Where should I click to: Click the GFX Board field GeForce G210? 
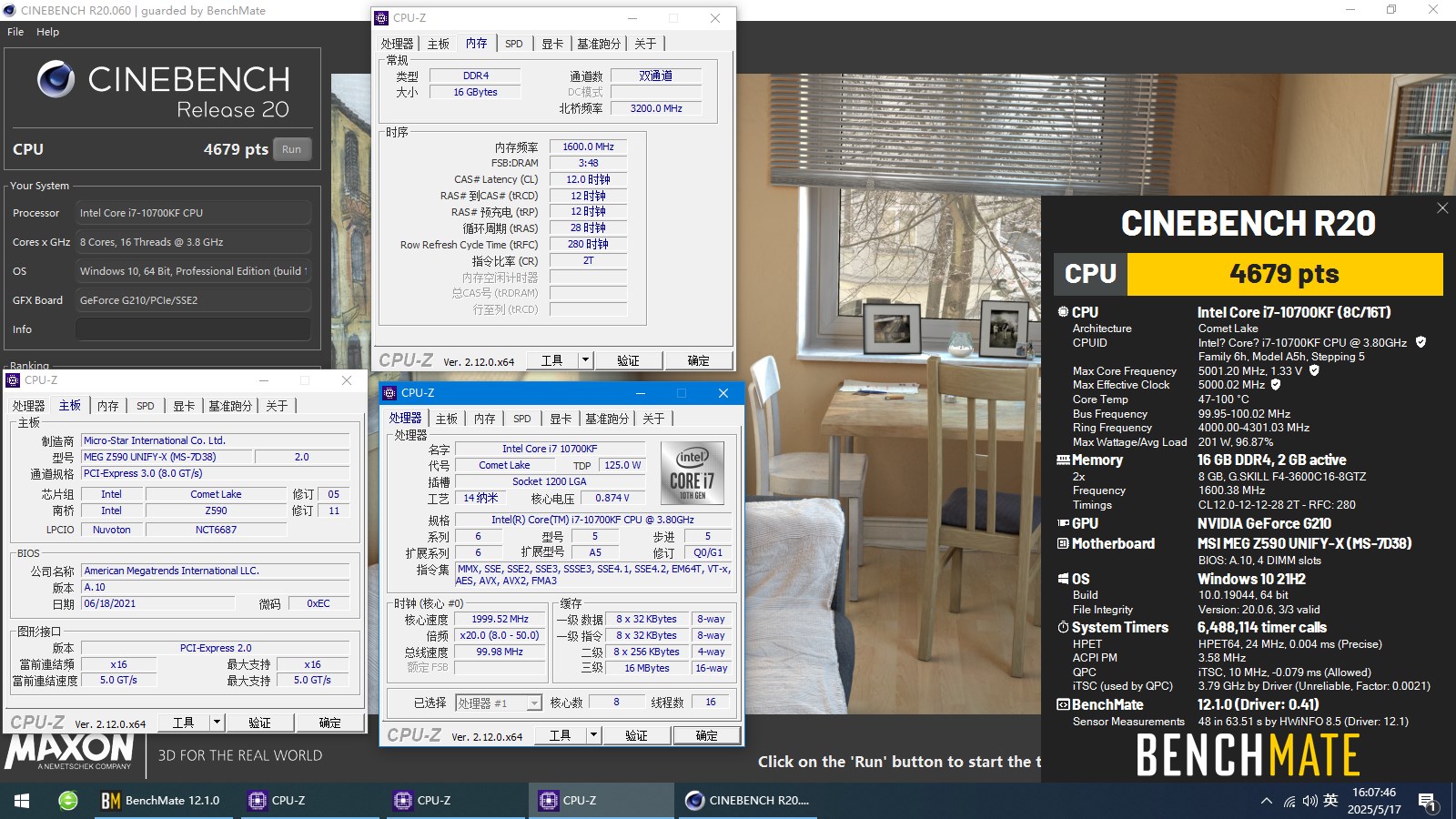pyautogui.click(x=193, y=300)
